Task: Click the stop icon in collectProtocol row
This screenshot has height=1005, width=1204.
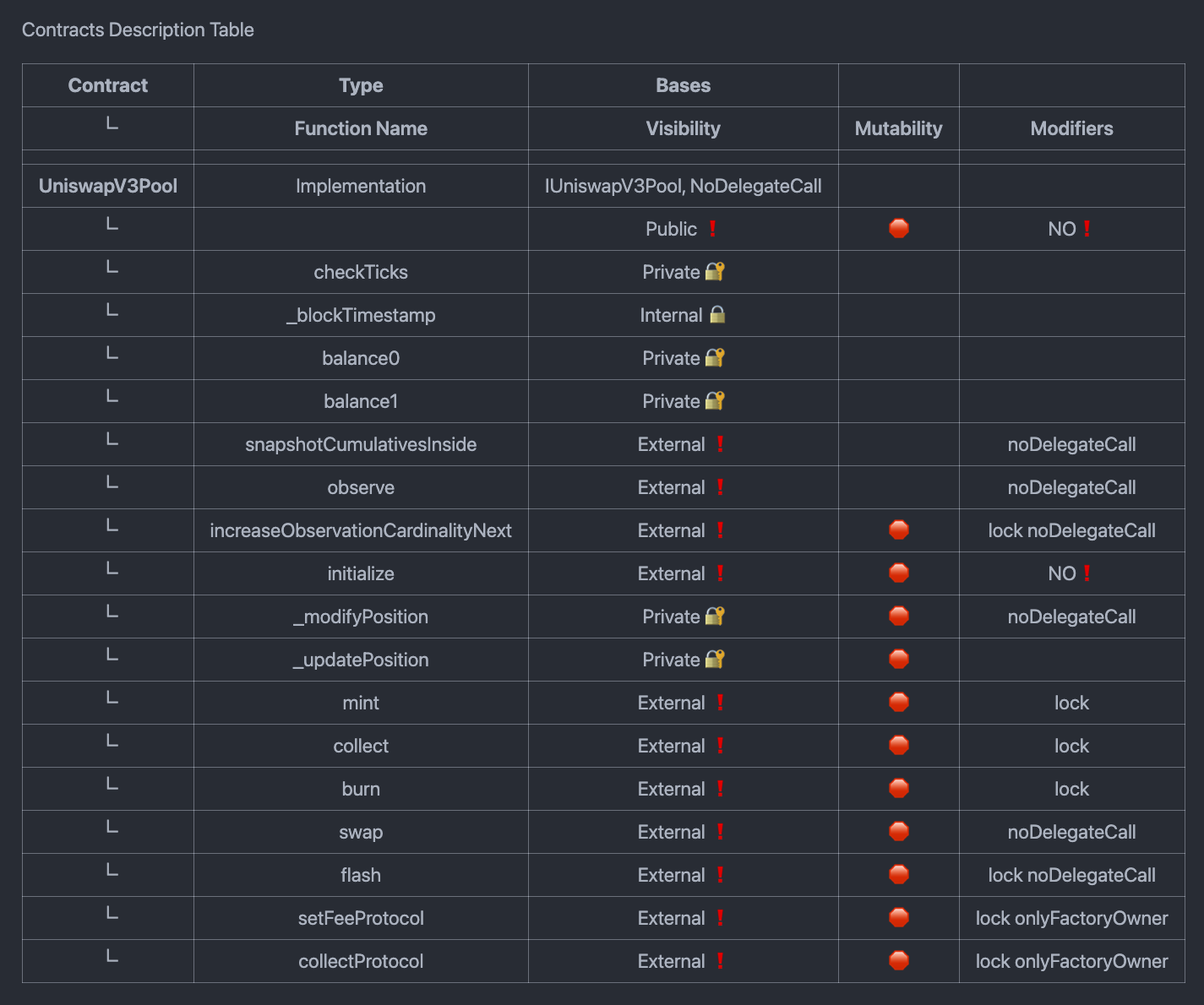Action: [x=899, y=961]
